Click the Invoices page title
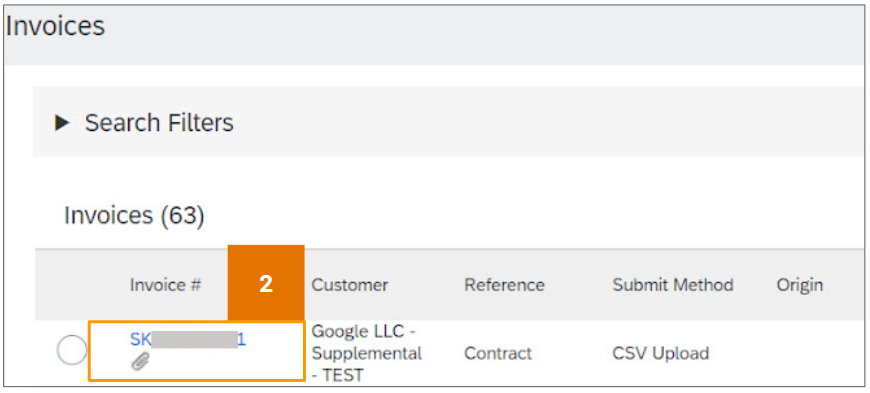This screenshot has width=870, height=393. [55, 26]
